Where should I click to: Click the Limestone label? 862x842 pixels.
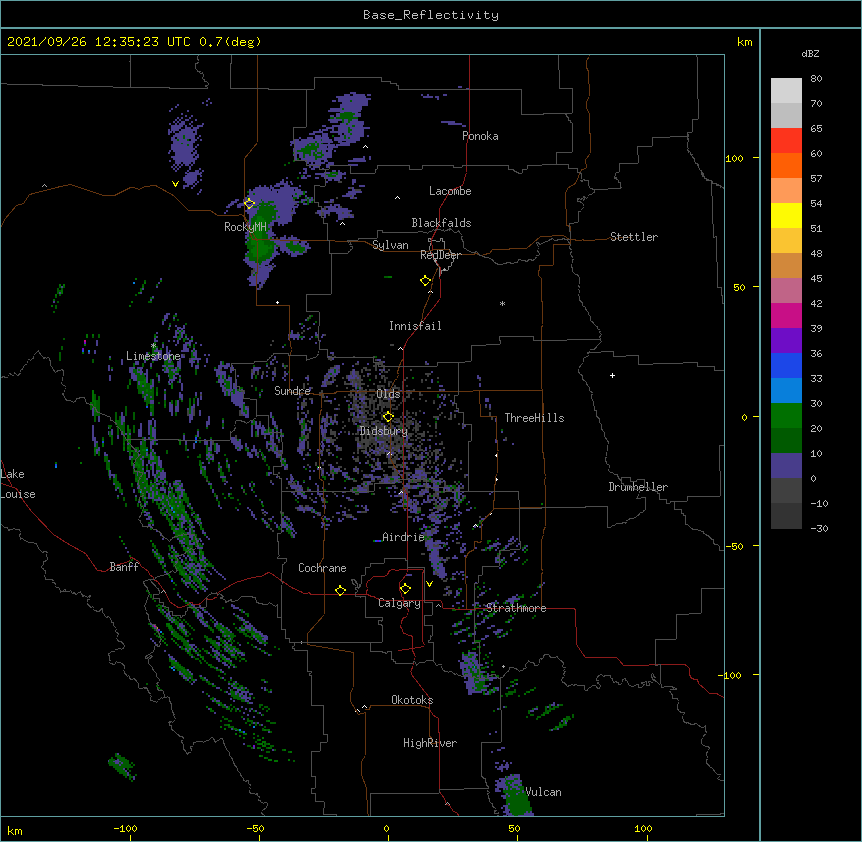pos(153,356)
